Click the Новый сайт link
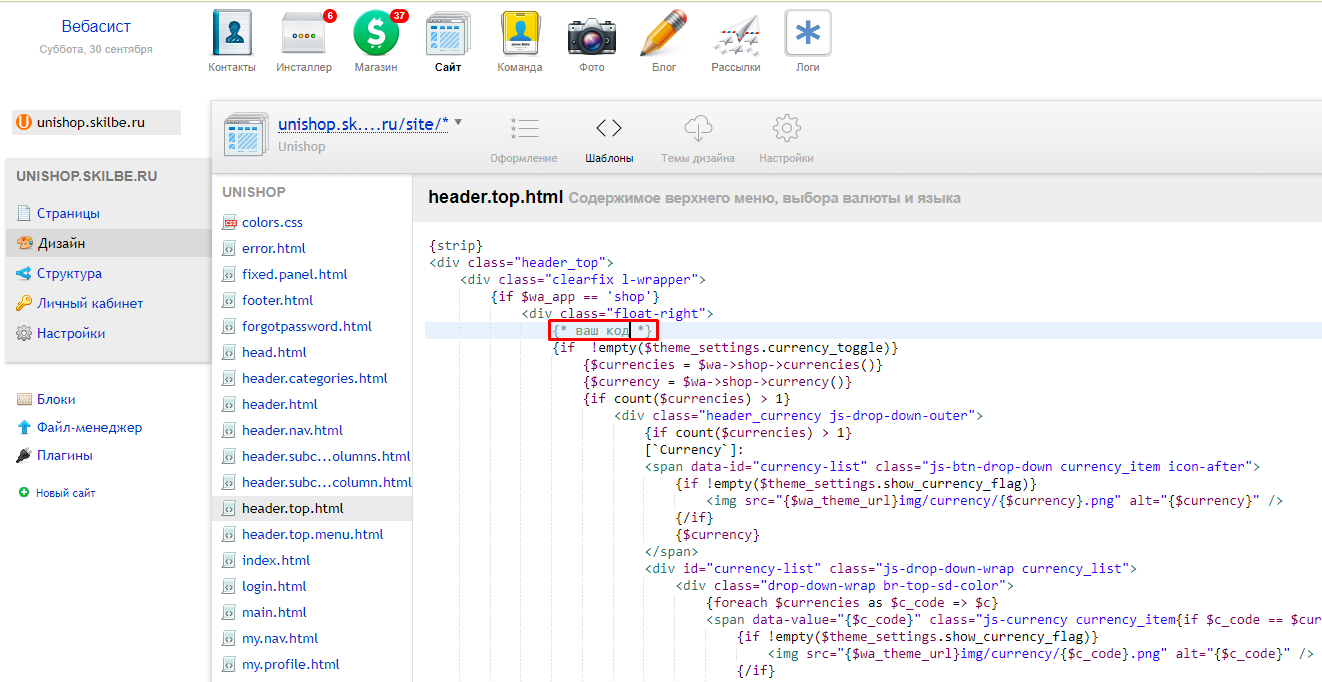 coord(65,493)
